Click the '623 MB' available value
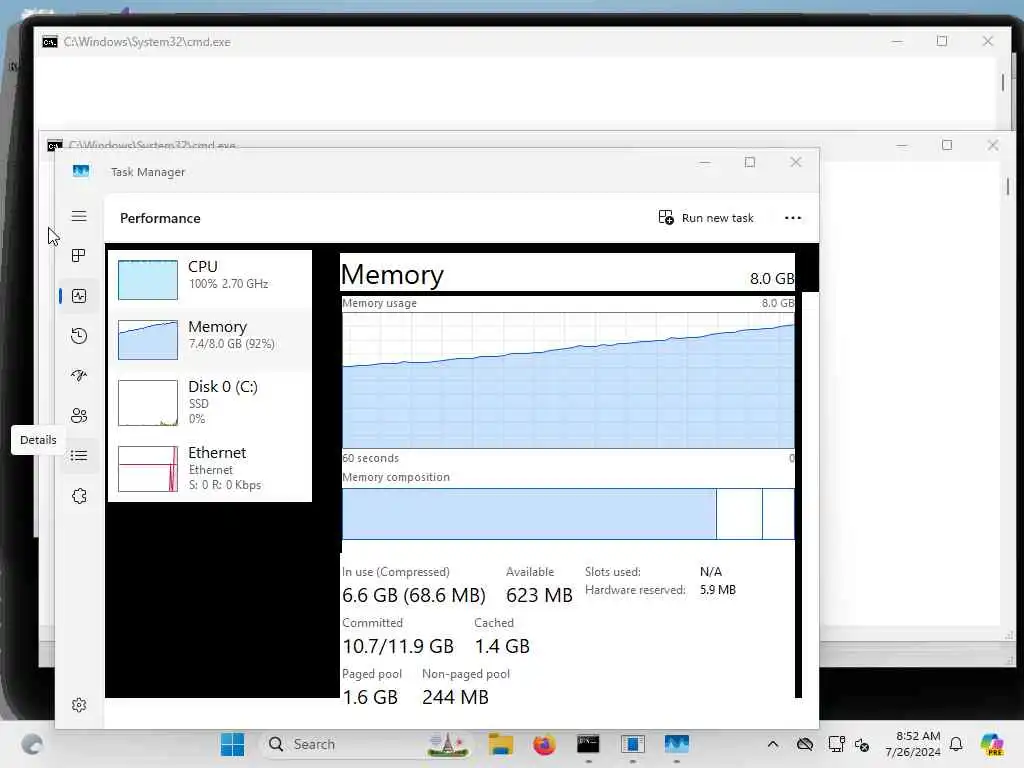1024x768 pixels. pyautogui.click(x=539, y=595)
